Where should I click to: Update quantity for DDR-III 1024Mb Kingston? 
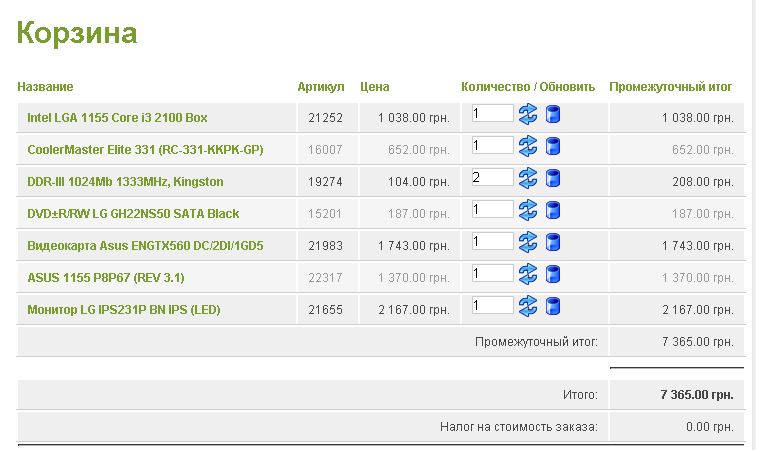[x=527, y=178]
